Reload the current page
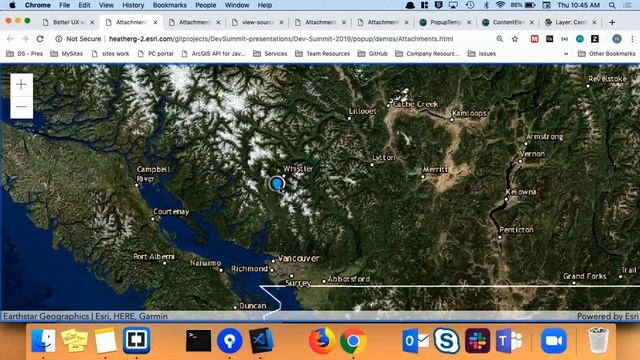640x360 pixels. click(40, 39)
